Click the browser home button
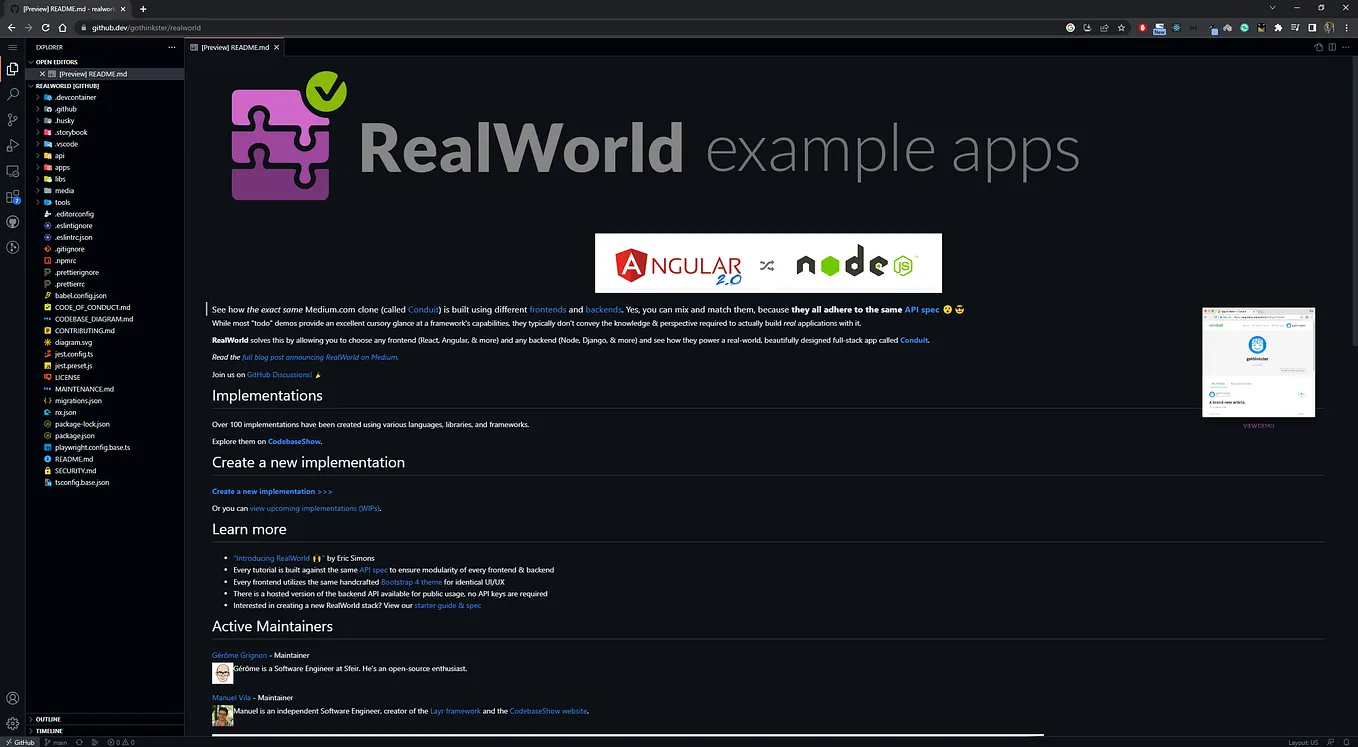Screen dimensions: 1358x747 point(64,28)
